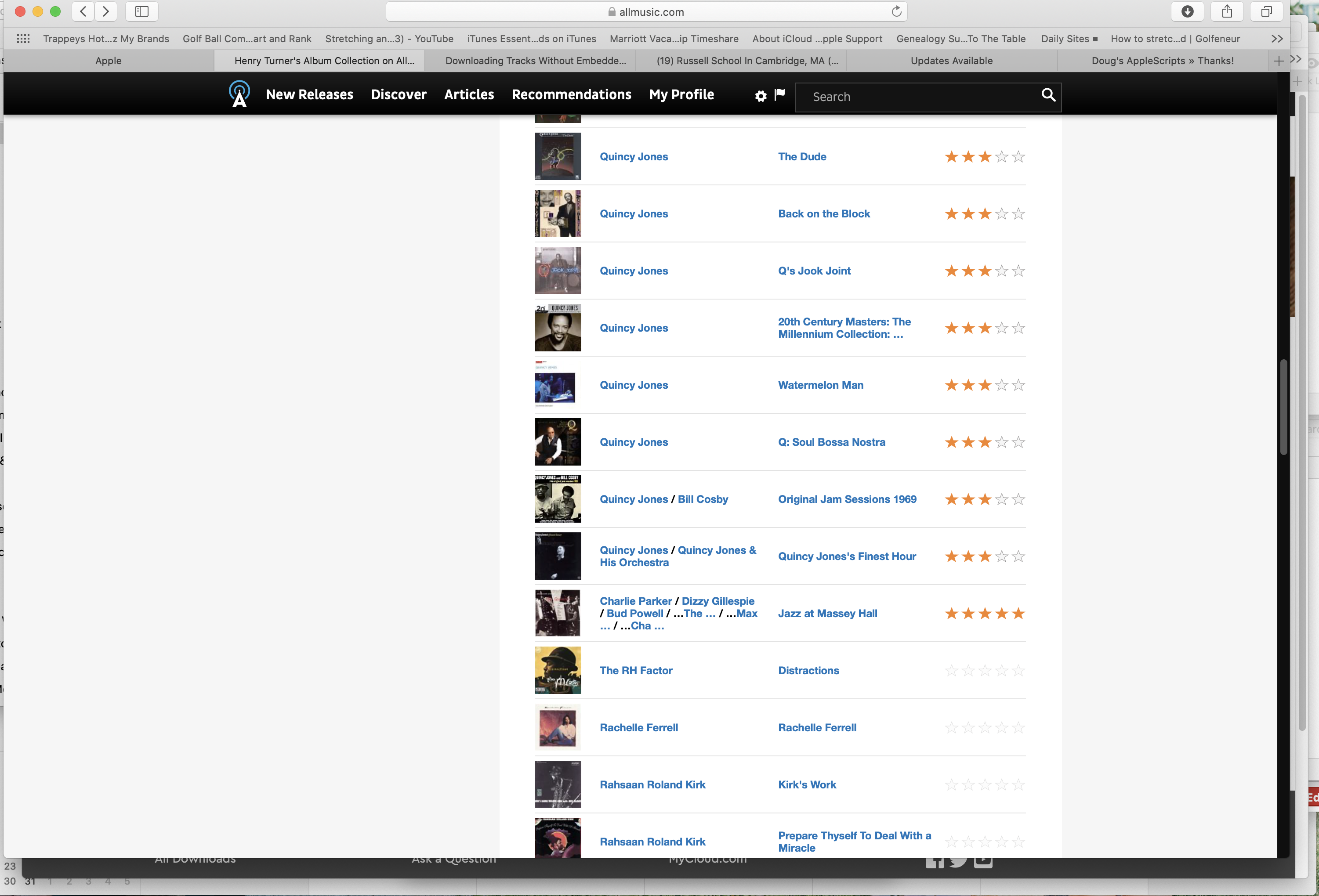Click the settings gear icon on AllMusic
Screen dimensions: 1319x896
[x=760, y=96]
